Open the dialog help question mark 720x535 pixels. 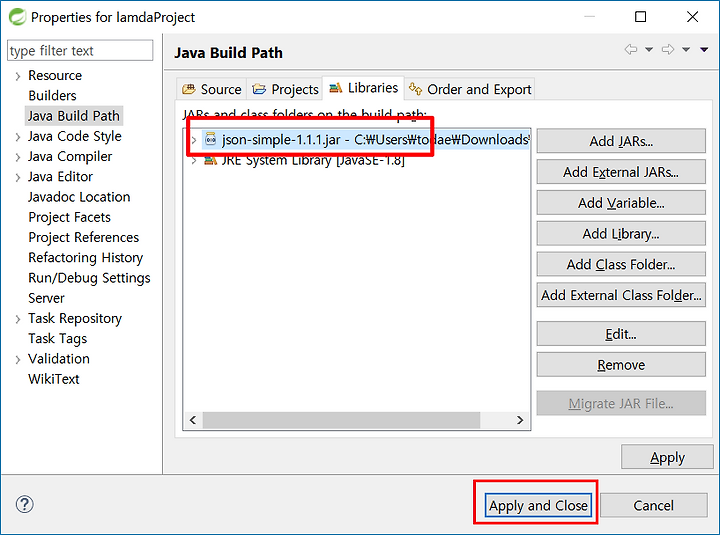[24, 504]
